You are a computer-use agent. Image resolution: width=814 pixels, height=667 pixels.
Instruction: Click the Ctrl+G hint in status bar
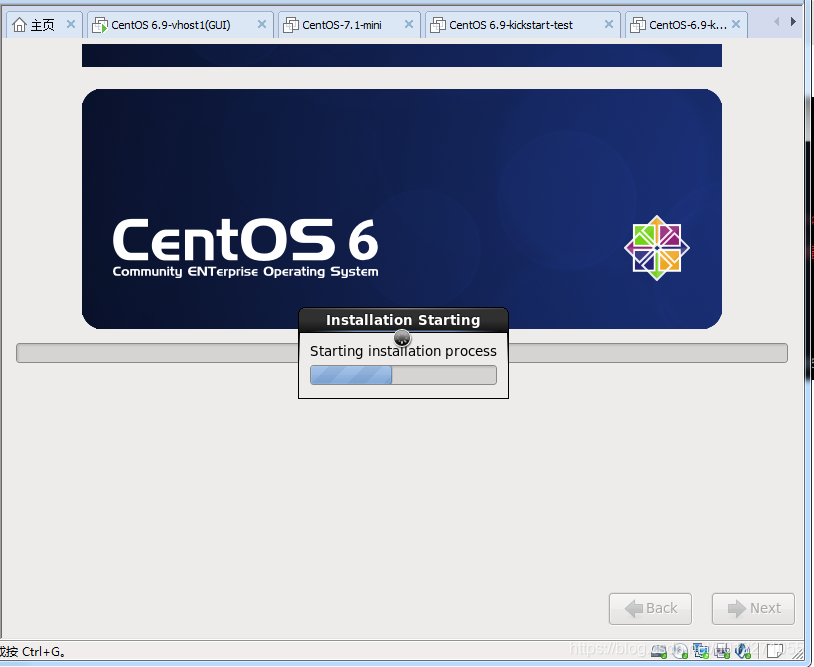(33, 652)
